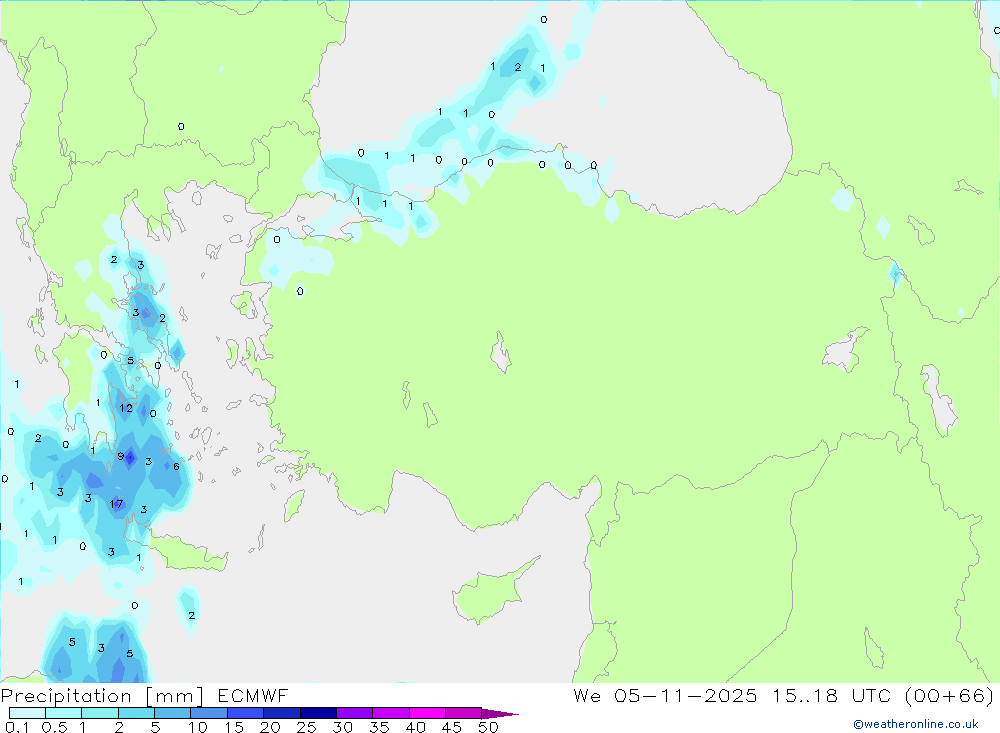Click the '(00+66)' forecast offset text

click(x=949, y=696)
